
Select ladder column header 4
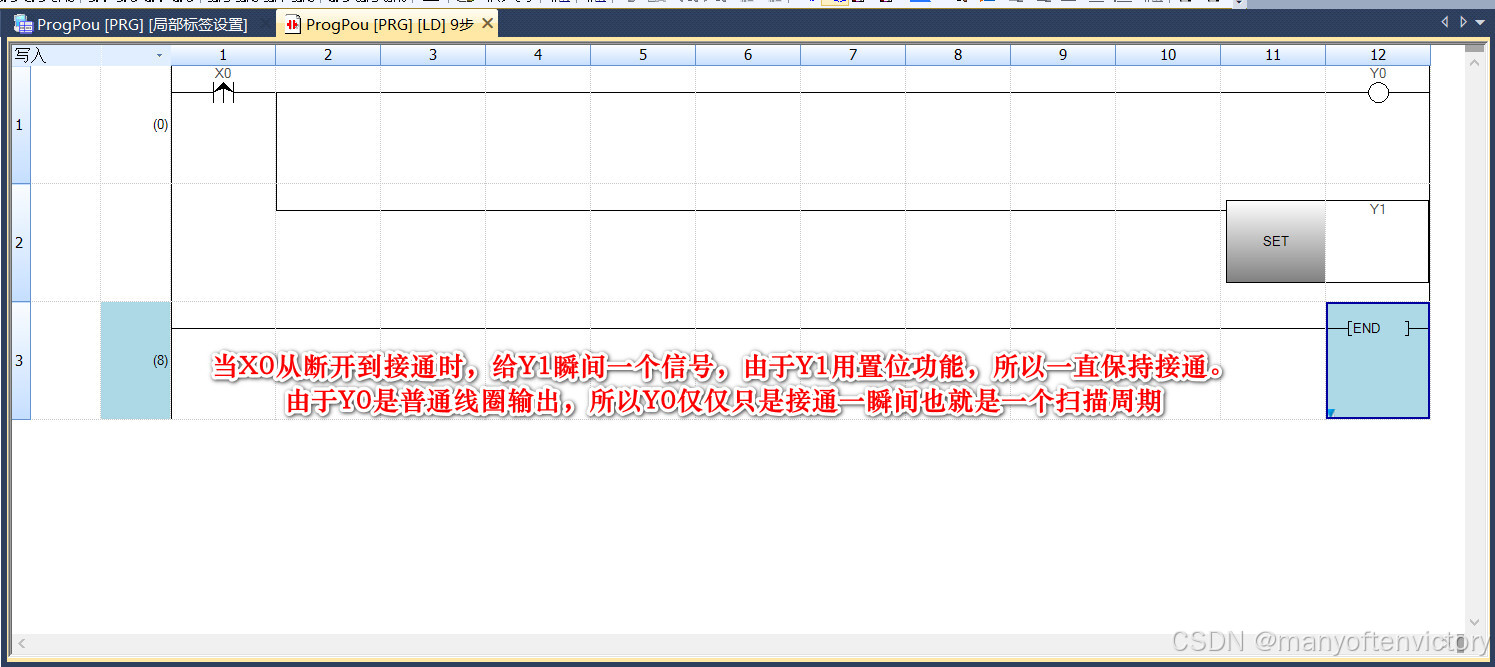pyautogui.click(x=538, y=55)
